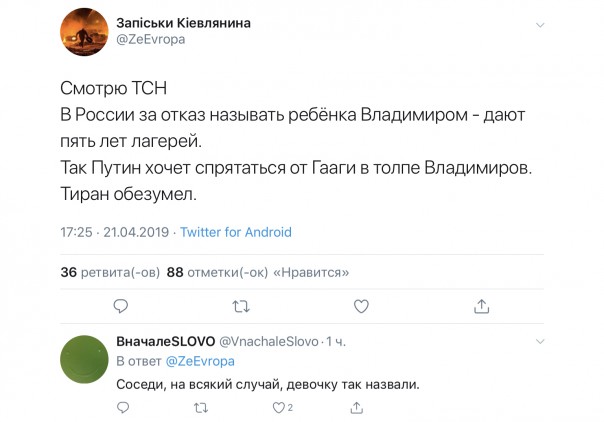Screen dimensions: 604x422
Task: Click the @ZeEvropa handle under the author name
Action: click(x=151, y=39)
